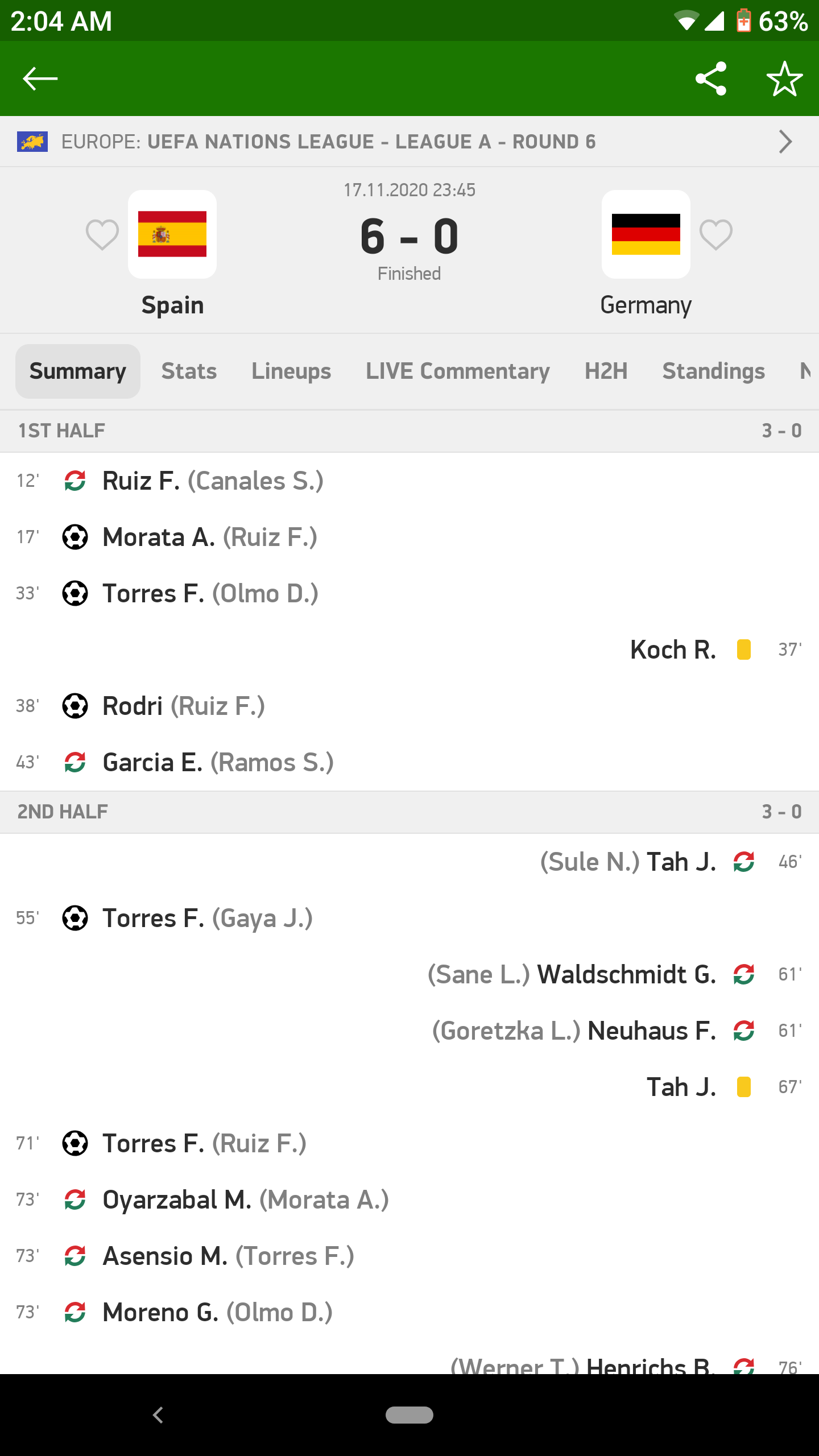Screen dimensions: 819x1456
Task: Favorite Spain using the heart icon
Action: 102,234
